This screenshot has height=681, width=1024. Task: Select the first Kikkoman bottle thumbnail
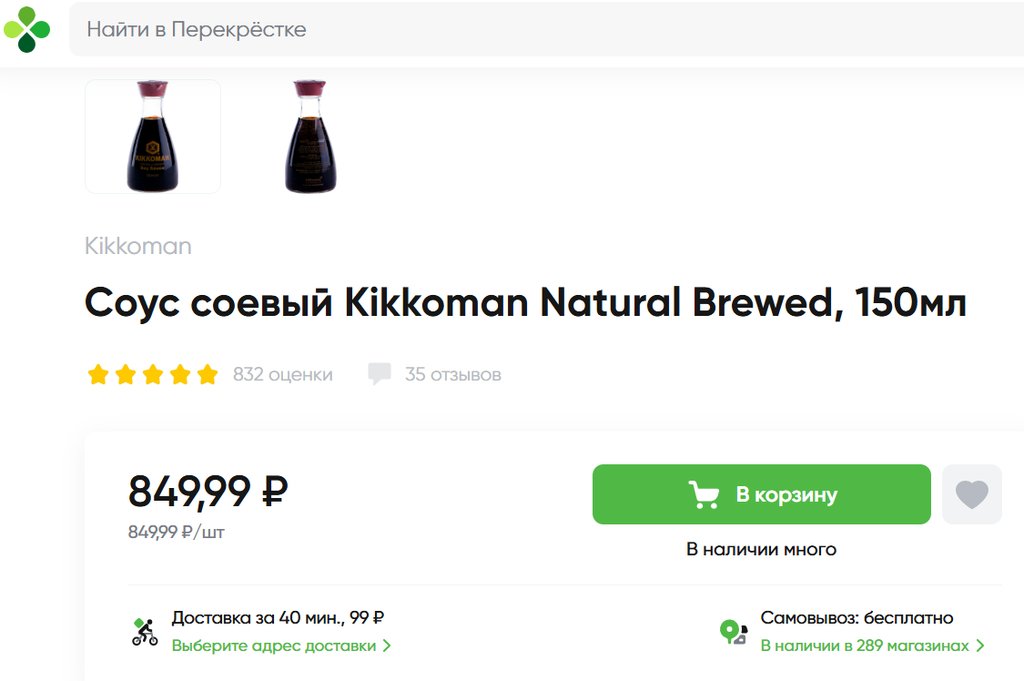(153, 137)
